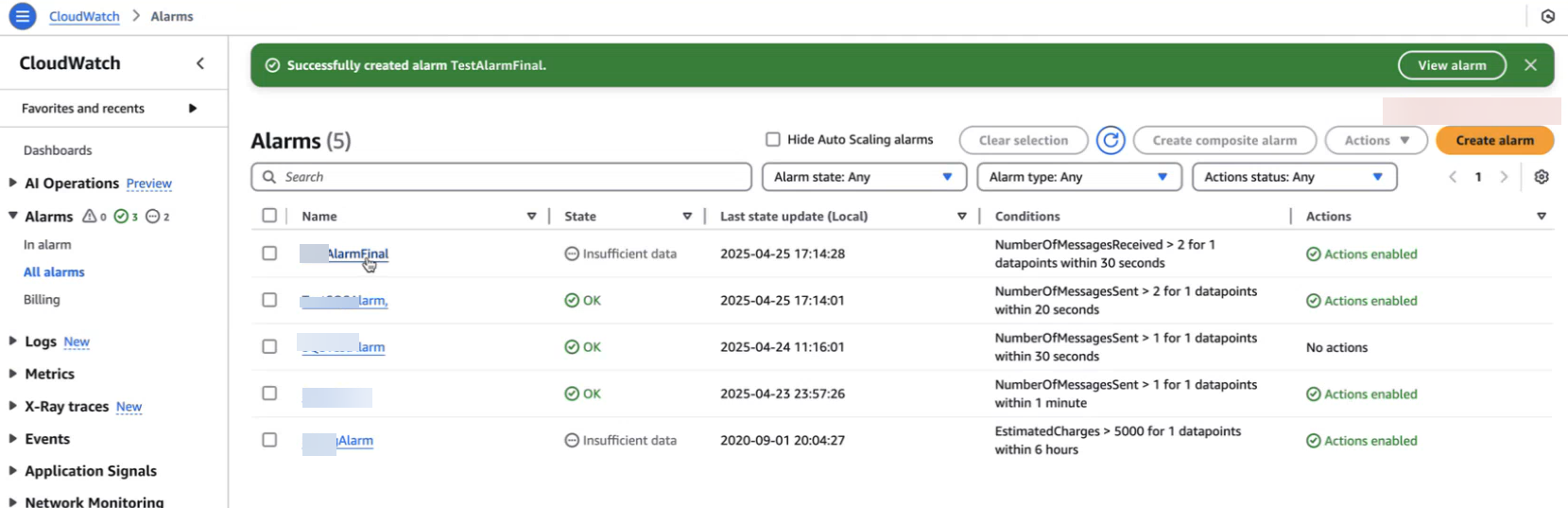Image resolution: width=1568 pixels, height=508 pixels.
Task: Click CloudWatch breadcrumb link
Action: pos(84,16)
